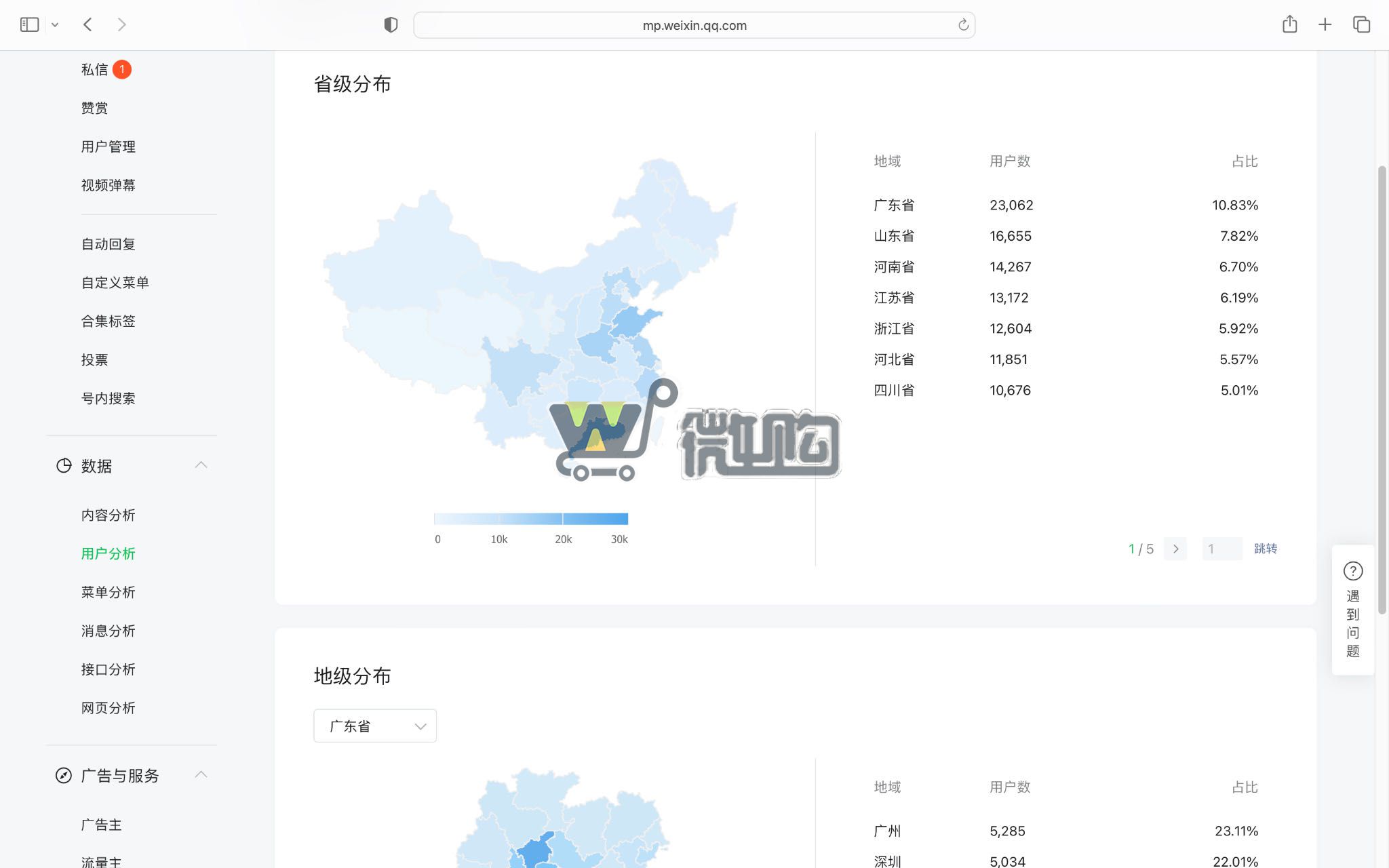Open 私信 with the notification badge
The width and height of the screenshot is (1389, 868).
94,69
